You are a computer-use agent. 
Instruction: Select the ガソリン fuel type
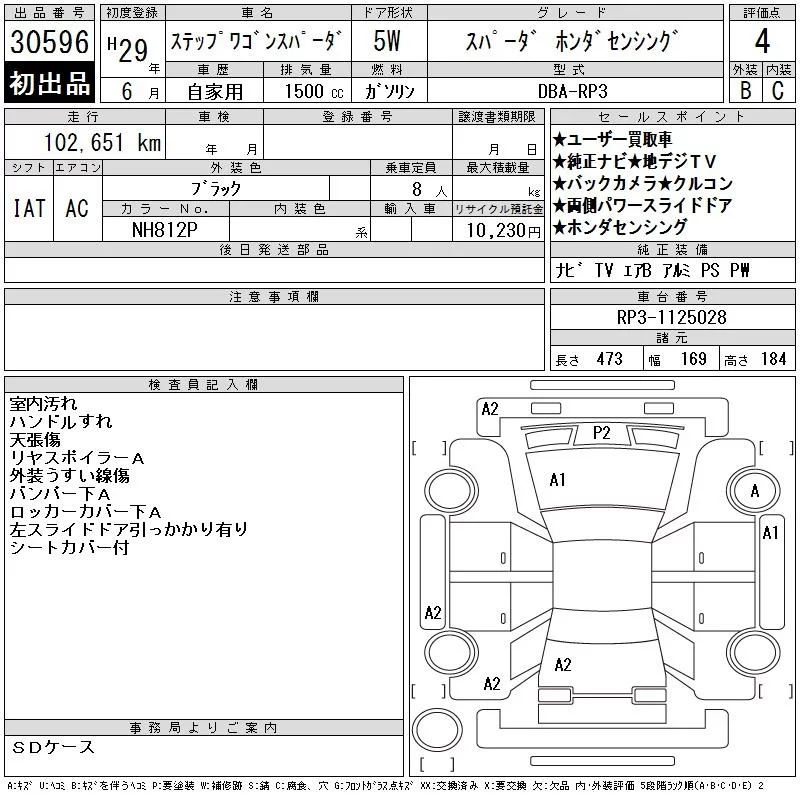(389, 91)
